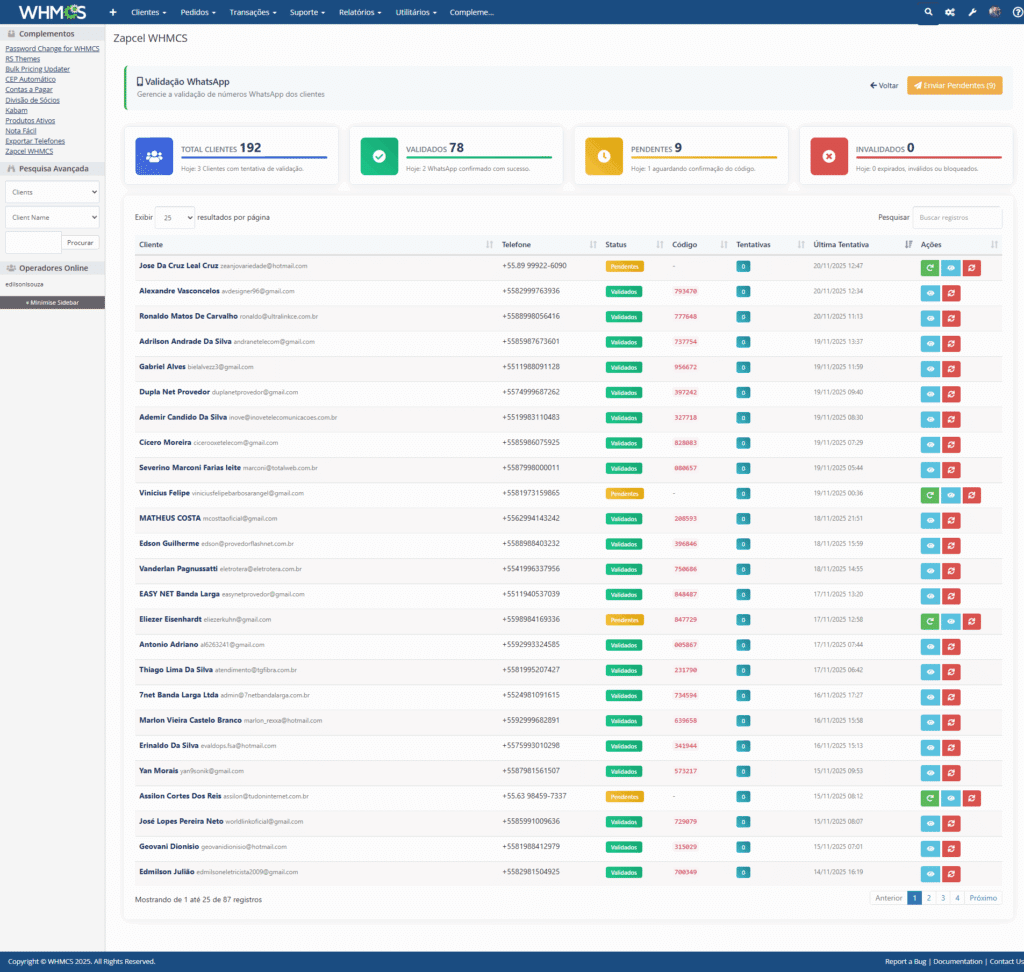Open the help question mark icon
This screenshot has height=972, width=1024.
point(1017,12)
